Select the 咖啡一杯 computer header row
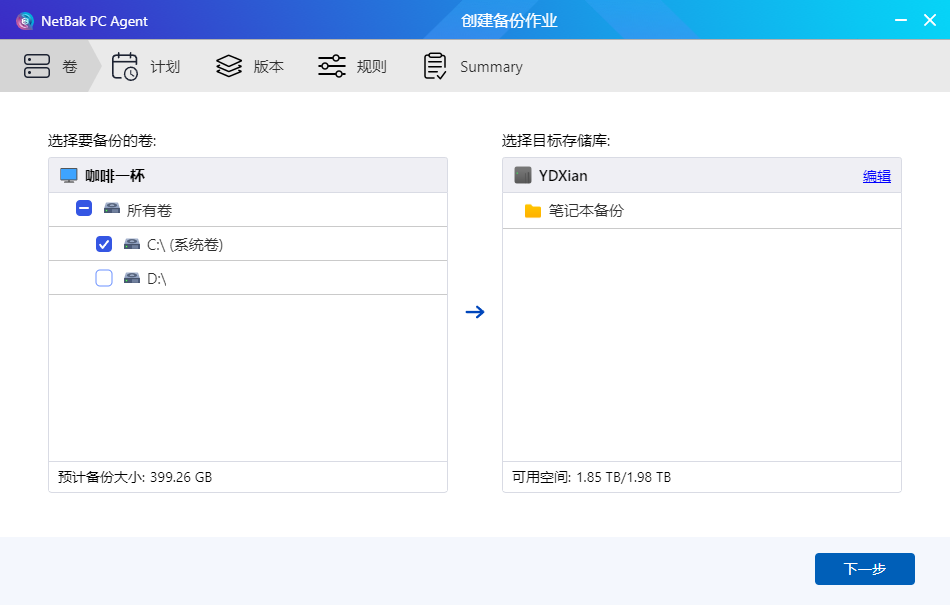This screenshot has width=950, height=605. click(250, 176)
